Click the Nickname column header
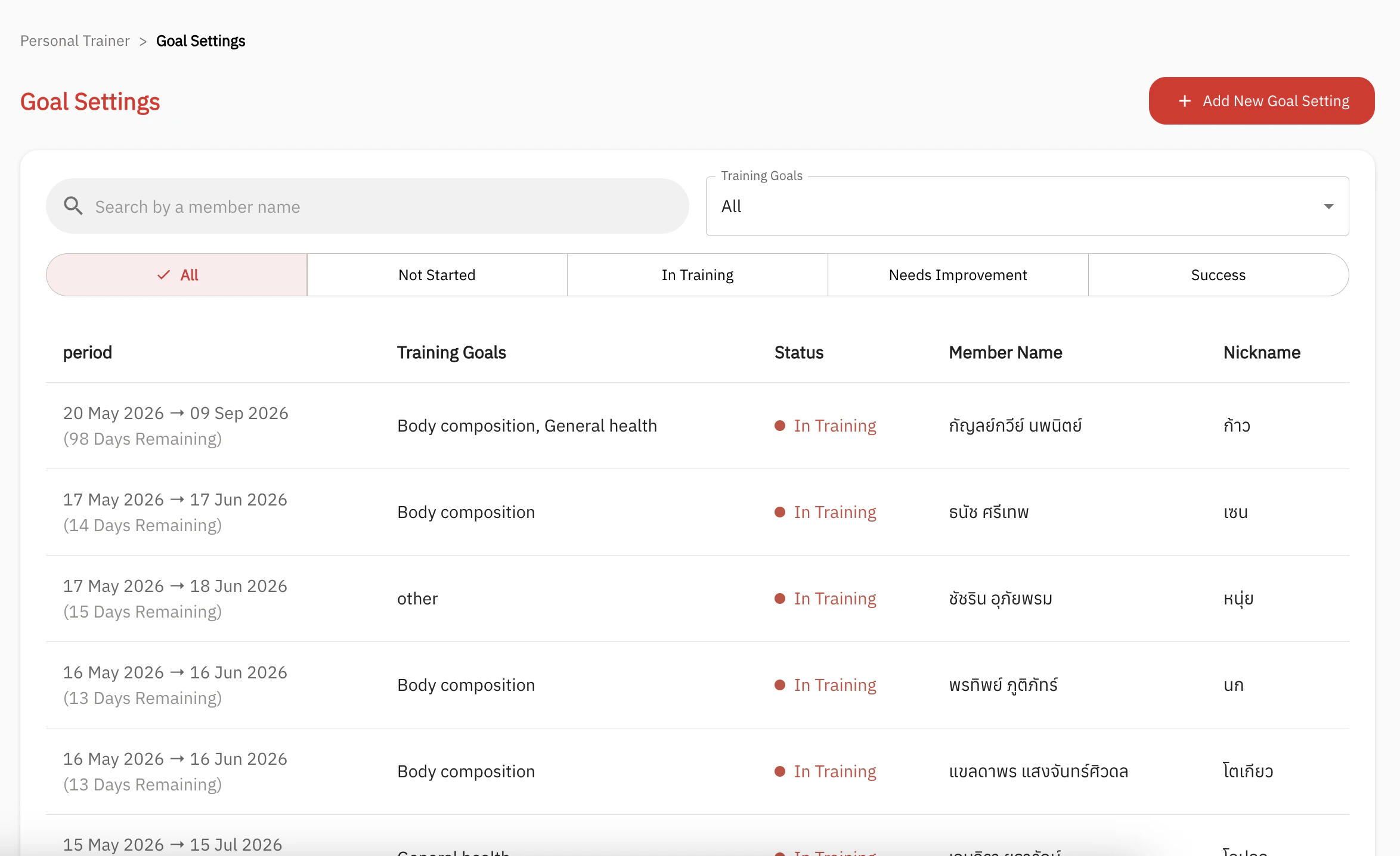The width and height of the screenshot is (1400, 856). click(1262, 352)
